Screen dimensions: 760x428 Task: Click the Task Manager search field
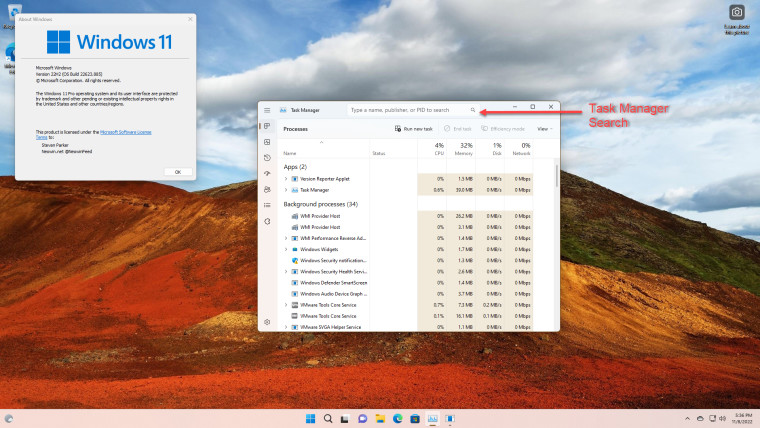(x=413, y=110)
